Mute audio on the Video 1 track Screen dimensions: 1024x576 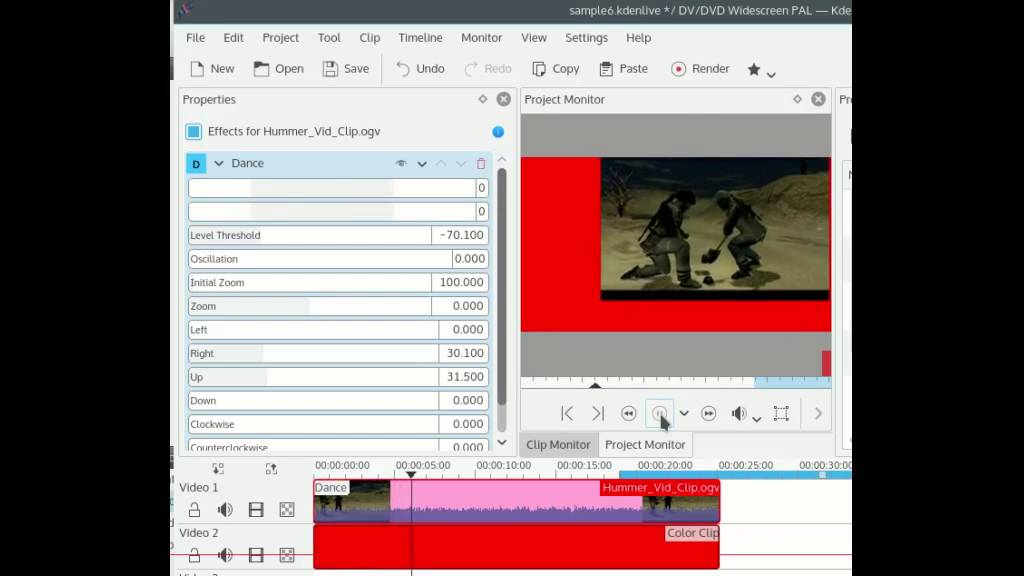[x=225, y=509]
